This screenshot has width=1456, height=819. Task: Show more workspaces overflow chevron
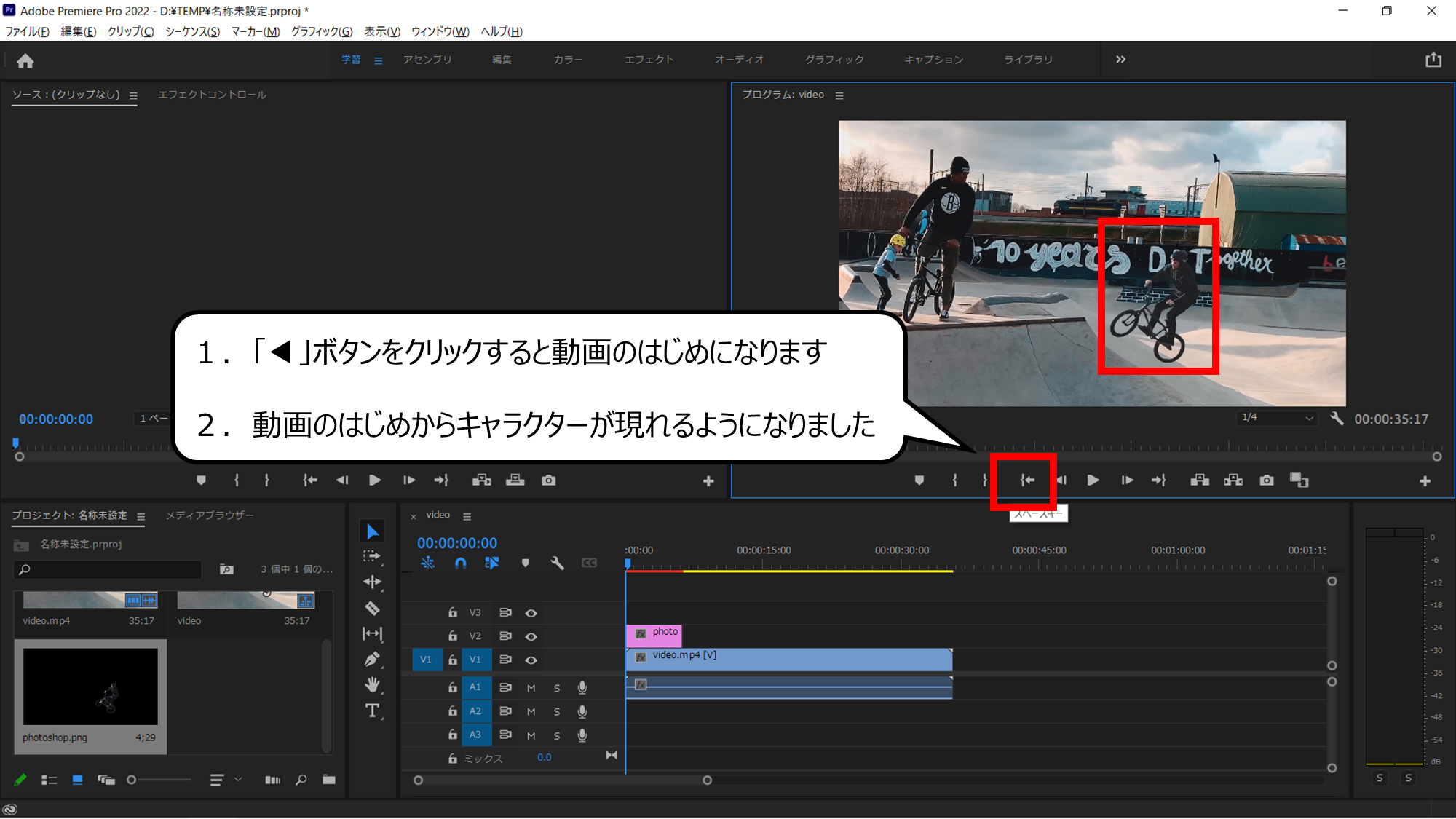click(1120, 59)
